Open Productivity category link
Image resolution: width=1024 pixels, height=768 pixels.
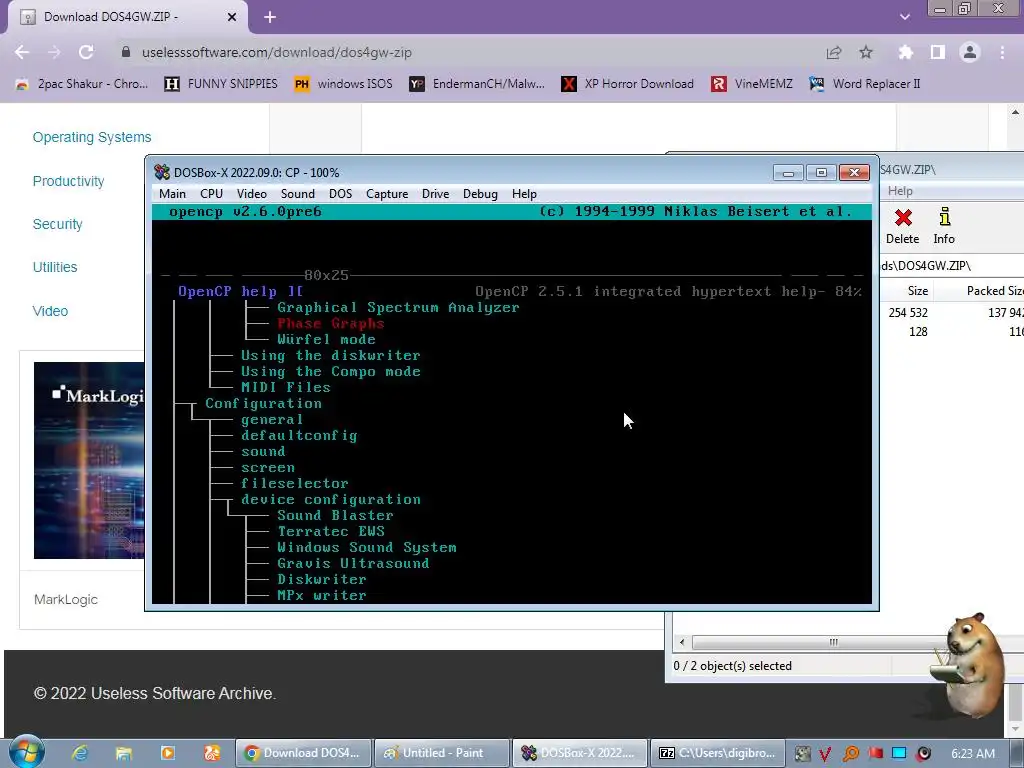coord(69,181)
